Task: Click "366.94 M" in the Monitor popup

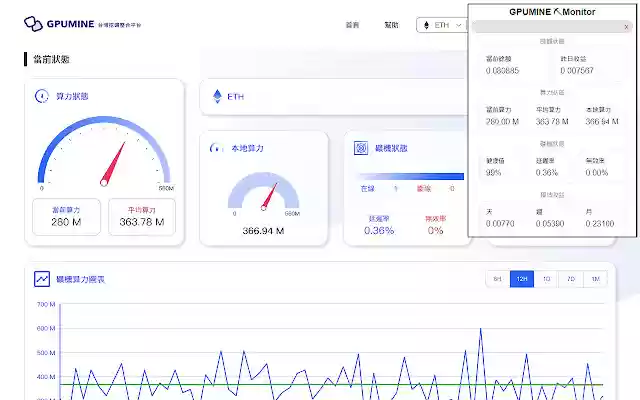Action: click(x=602, y=122)
